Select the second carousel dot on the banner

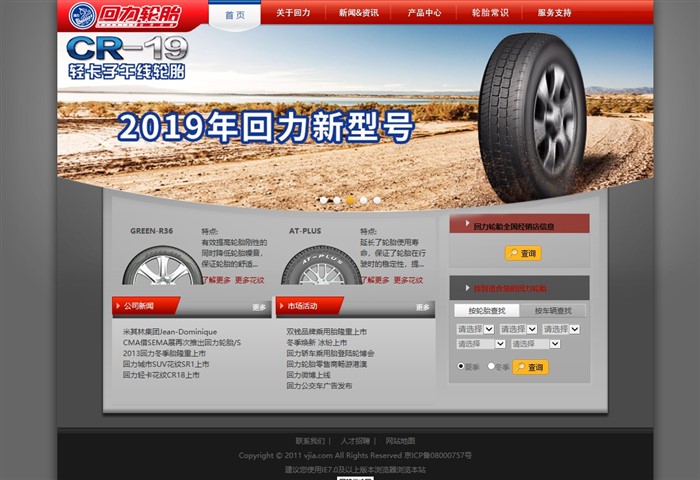pos(337,200)
